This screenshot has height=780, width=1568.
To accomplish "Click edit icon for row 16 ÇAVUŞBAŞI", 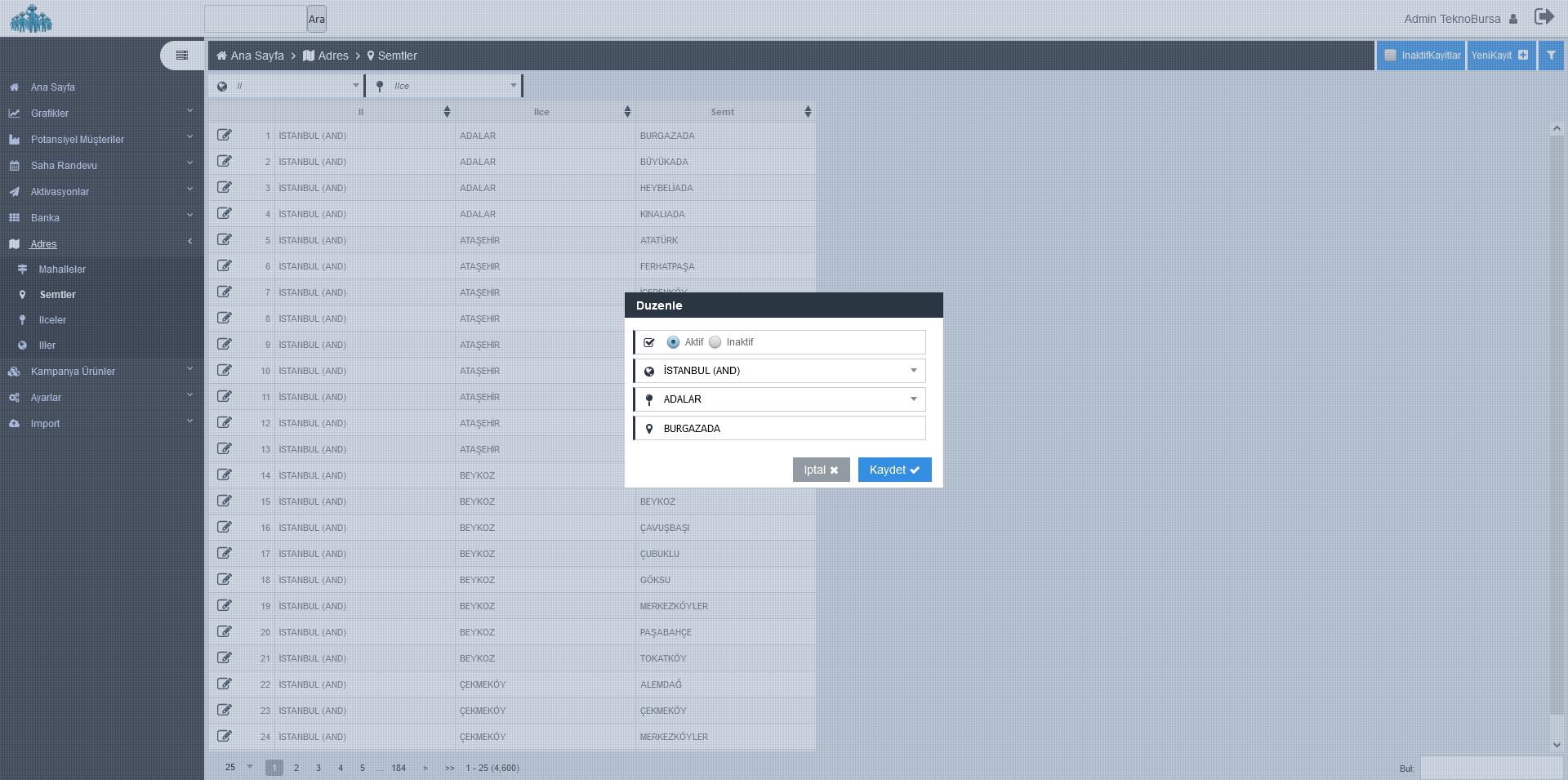I will tap(225, 528).
